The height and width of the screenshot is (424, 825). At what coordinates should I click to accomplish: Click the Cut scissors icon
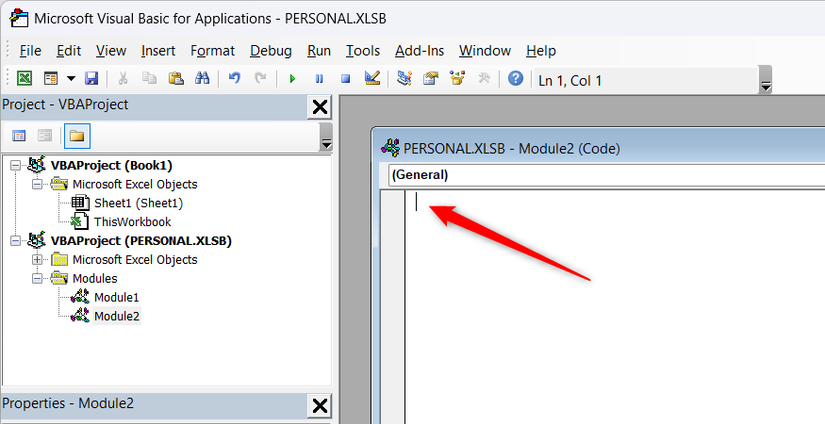pos(123,79)
